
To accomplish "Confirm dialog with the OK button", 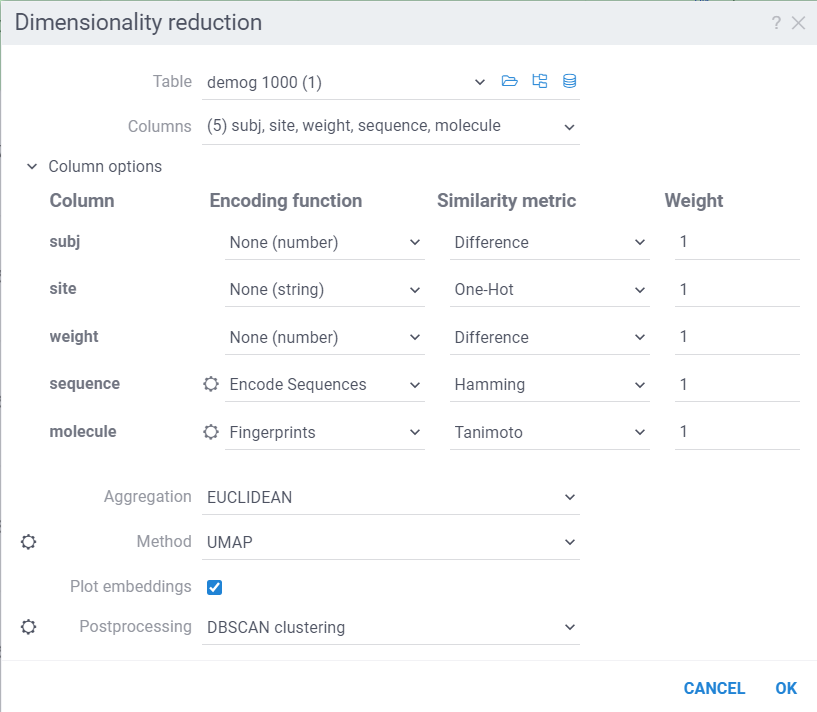I will click(x=786, y=688).
